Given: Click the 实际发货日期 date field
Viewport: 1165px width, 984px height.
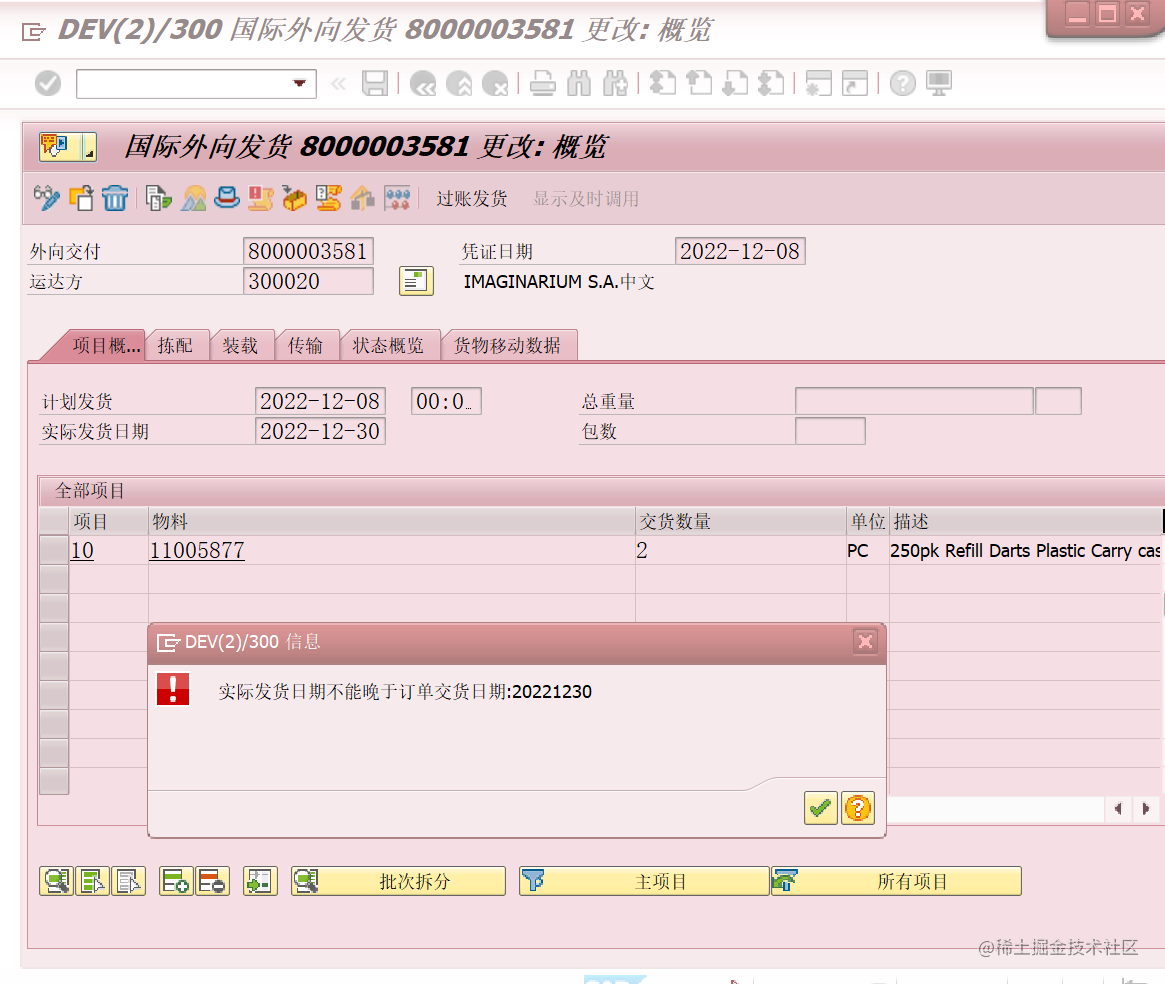Looking at the screenshot, I should coord(320,431).
